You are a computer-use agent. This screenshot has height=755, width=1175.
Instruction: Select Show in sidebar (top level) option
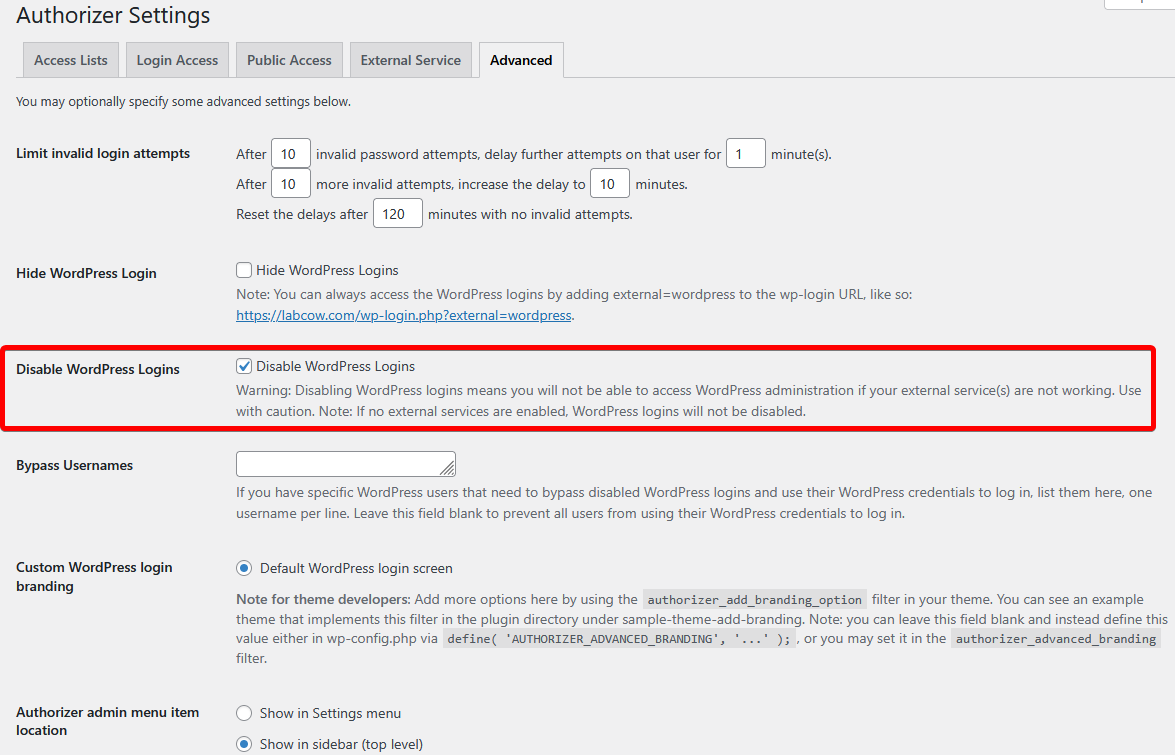tap(244, 744)
